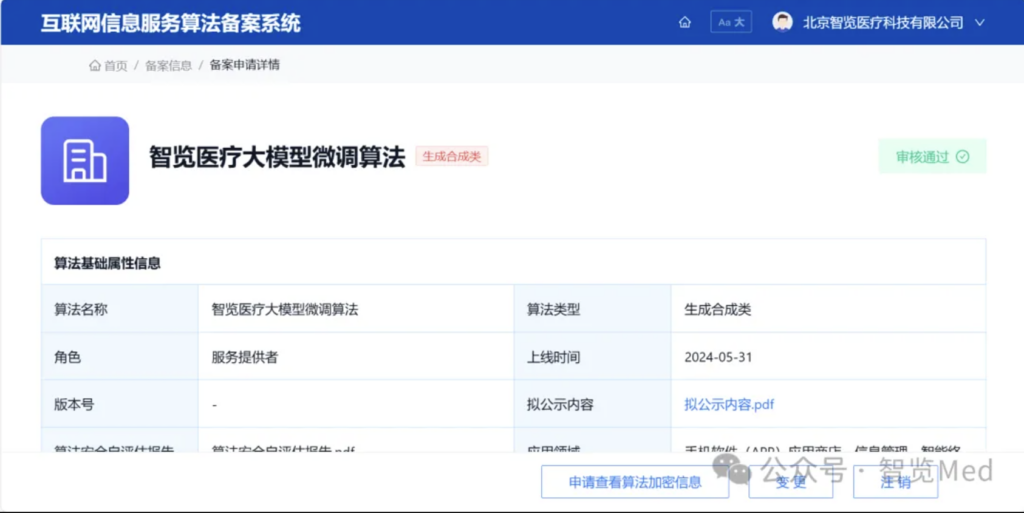Click the 版本号 label cell
The width and height of the screenshot is (1024, 513).
[120, 404]
